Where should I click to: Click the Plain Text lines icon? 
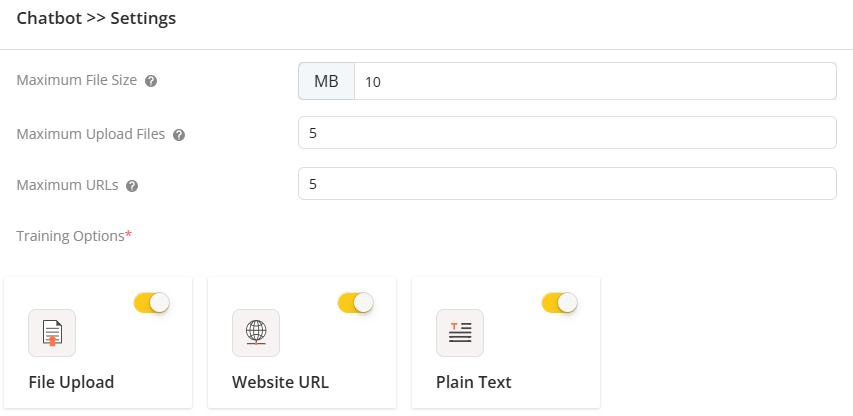click(x=460, y=333)
